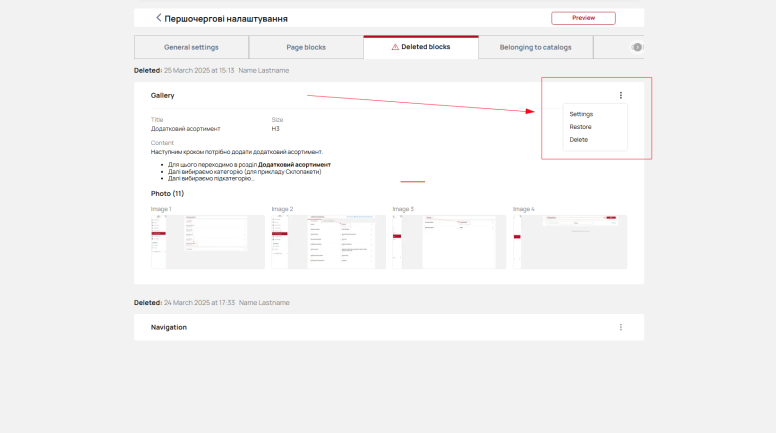The height and width of the screenshot is (433, 776).
Task: Switch to General settings tab
Action: pyautogui.click(x=191, y=47)
